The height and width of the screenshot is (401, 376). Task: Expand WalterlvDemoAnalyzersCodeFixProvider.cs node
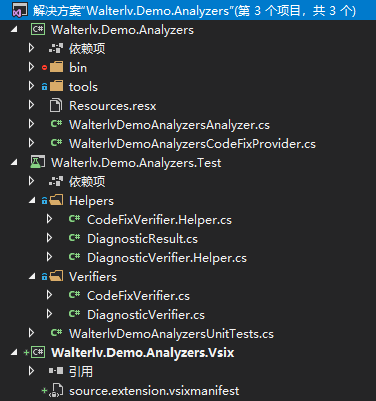pos(31,143)
